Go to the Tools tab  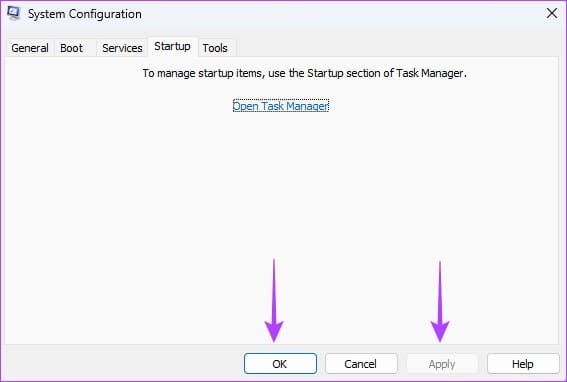pos(215,48)
